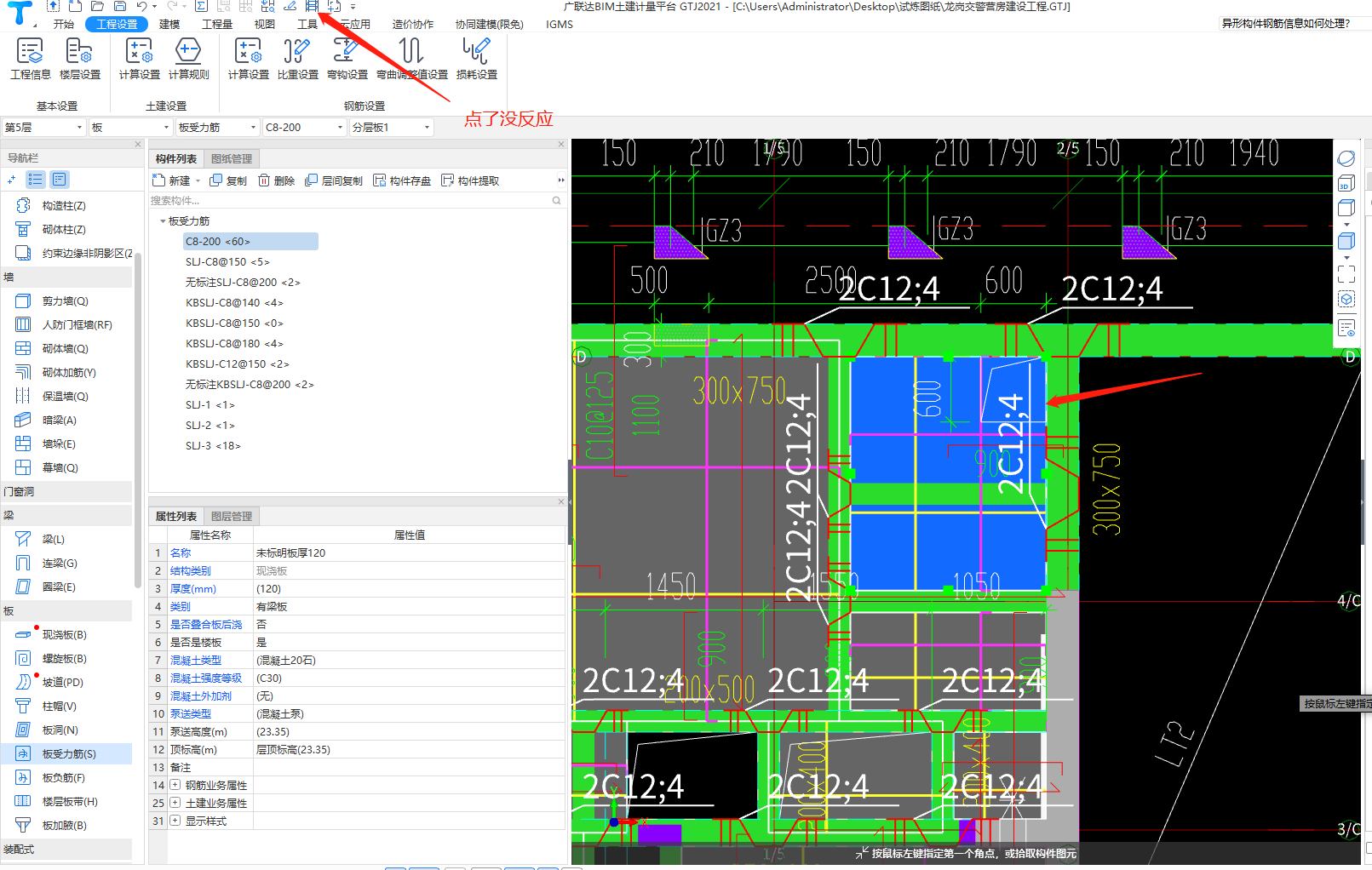This screenshot has height=870, width=1372.
Task: Click the 搜索构件 search field
Action: click(x=356, y=201)
